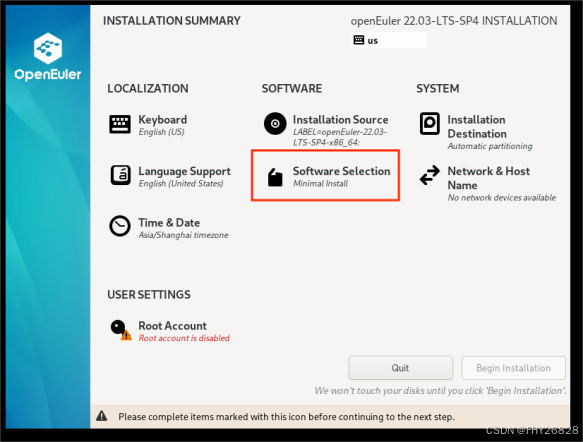Open Installation Destination settings
Viewport: 583px width, 442px height.
coord(476,131)
